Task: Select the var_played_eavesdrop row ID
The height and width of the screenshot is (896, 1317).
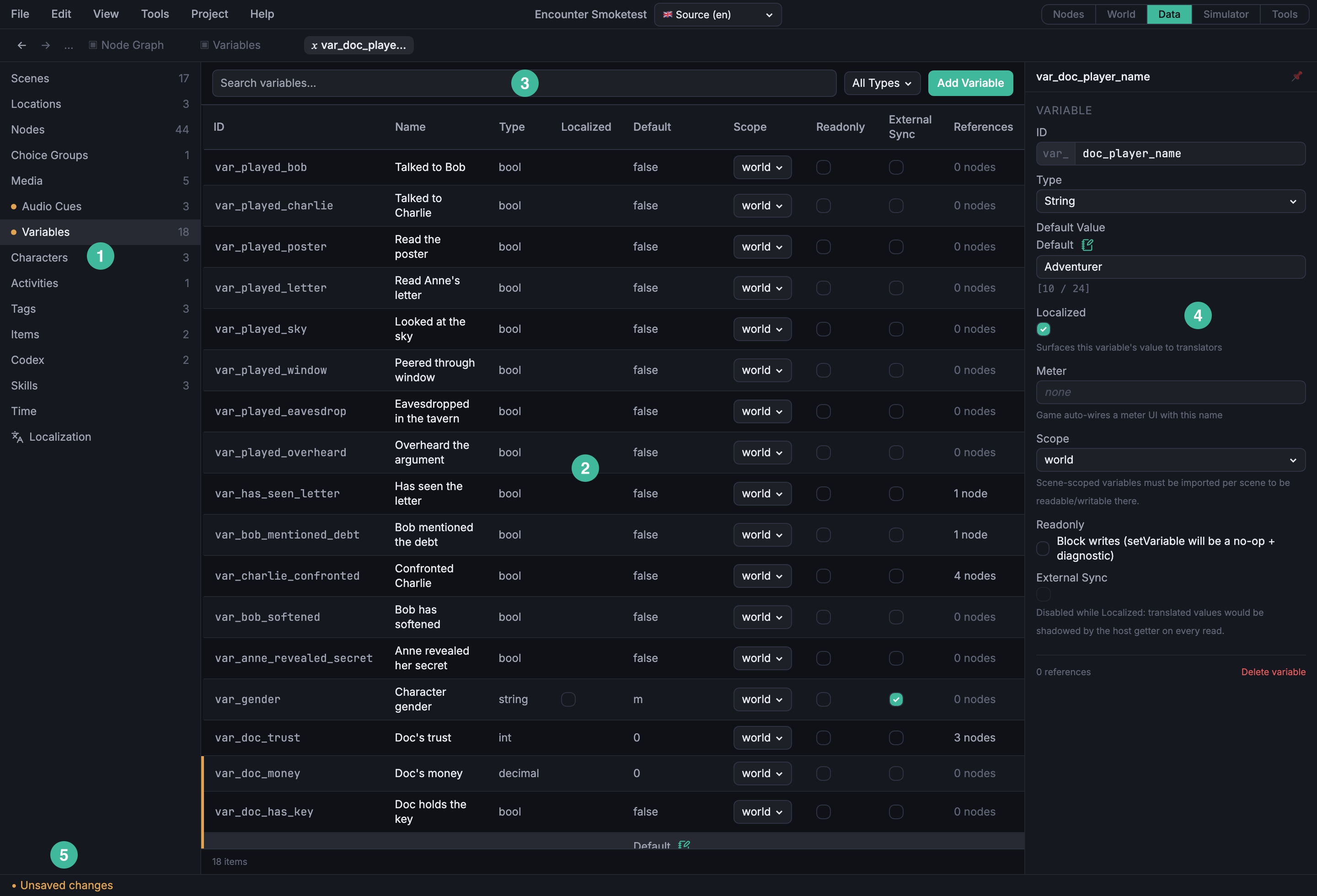Action: pyautogui.click(x=280, y=411)
